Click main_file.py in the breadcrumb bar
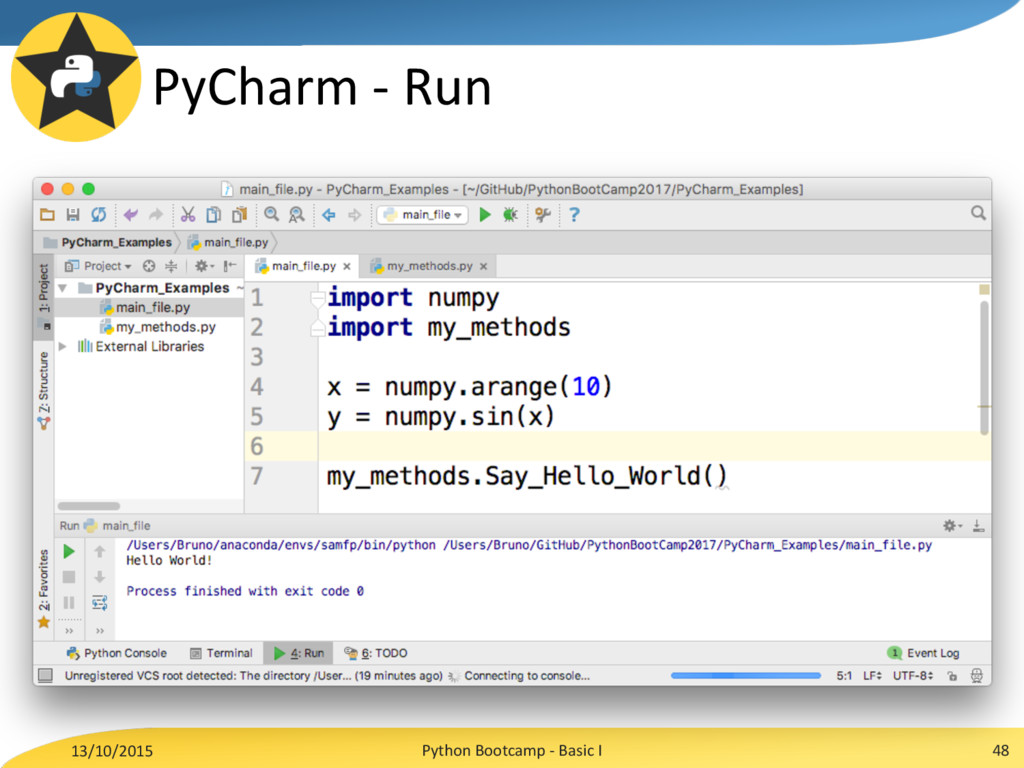1024x768 pixels. 228,242
